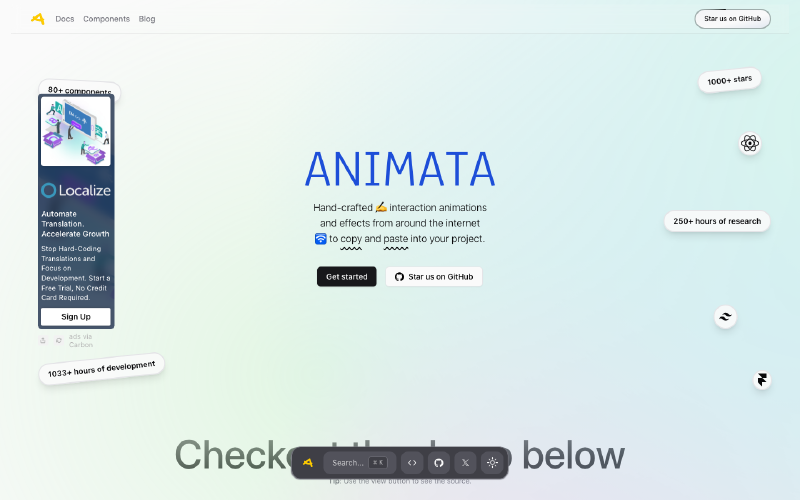800x500 pixels.
Task: Go to the Components page
Action: coord(106,19)
